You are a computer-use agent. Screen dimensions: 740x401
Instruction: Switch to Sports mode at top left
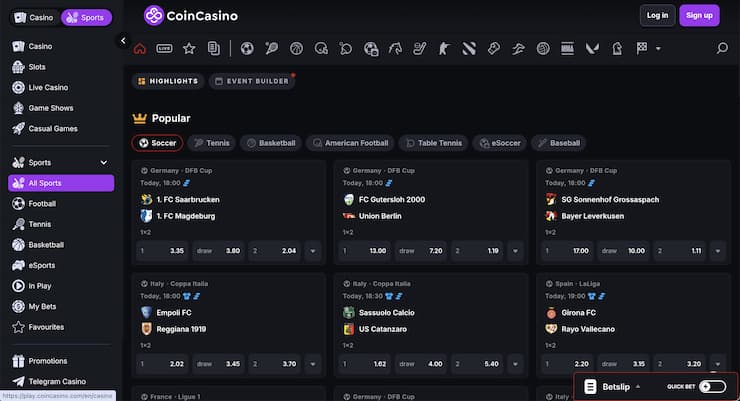(86, 17)
